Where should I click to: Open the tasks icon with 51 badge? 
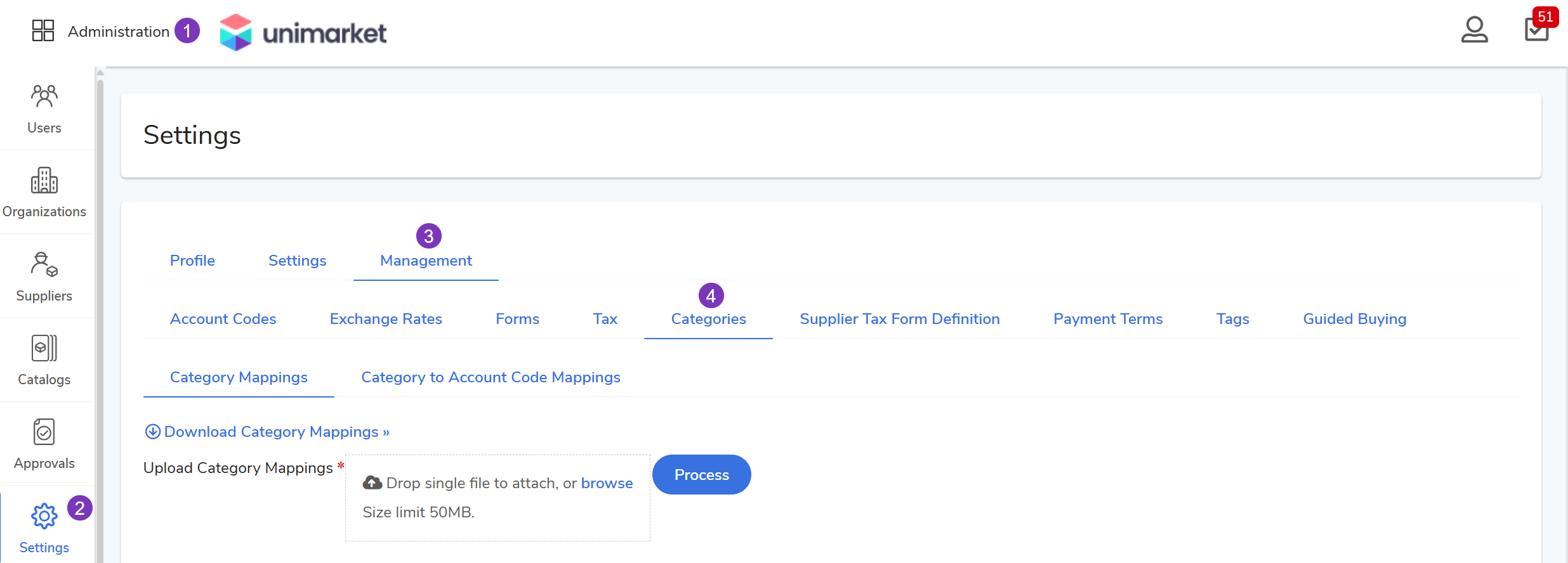[x=1536, y=29]
